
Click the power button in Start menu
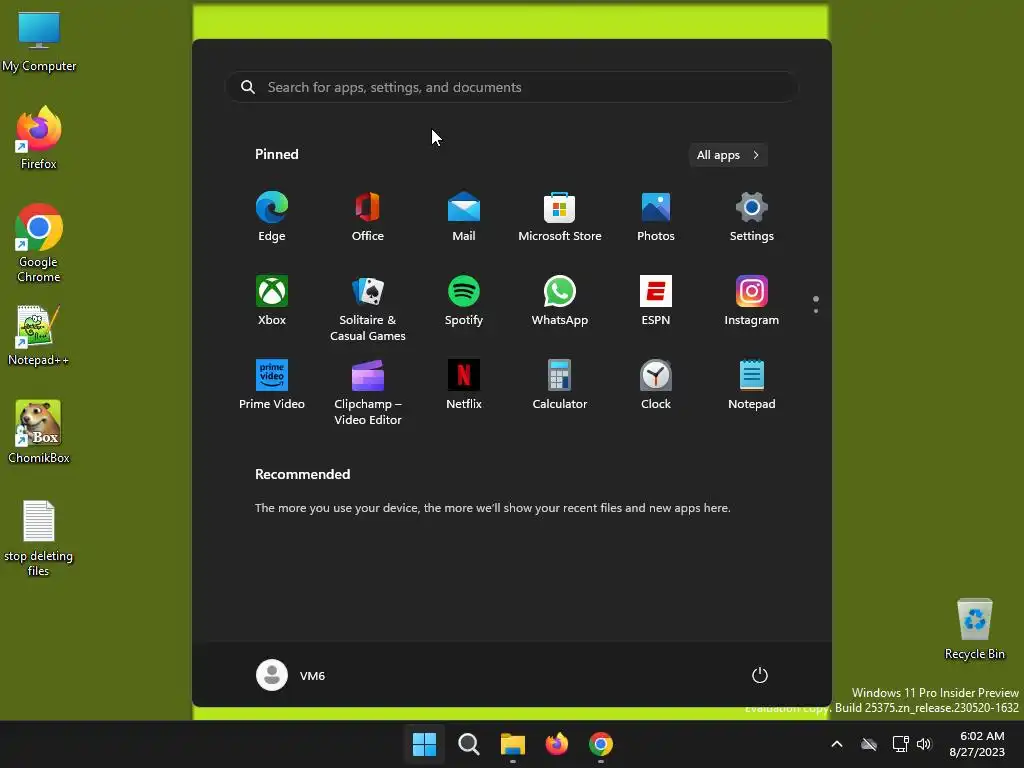(x=760, y=675)
